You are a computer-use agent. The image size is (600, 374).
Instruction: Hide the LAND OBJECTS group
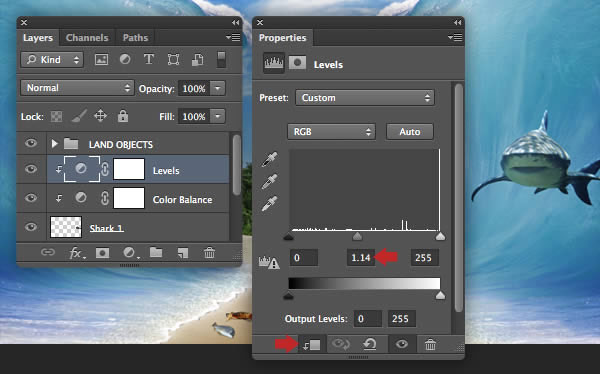pos(31,143)
